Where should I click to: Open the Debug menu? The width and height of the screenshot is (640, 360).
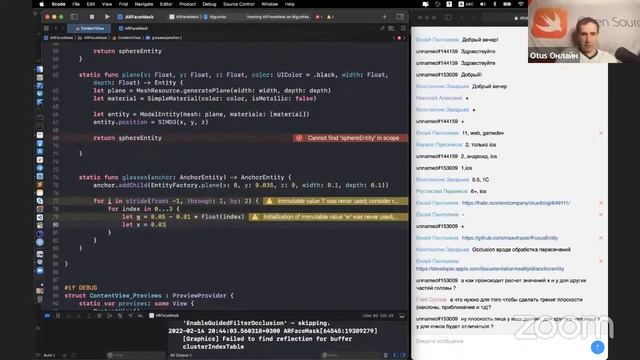click(x=209, y=4)
